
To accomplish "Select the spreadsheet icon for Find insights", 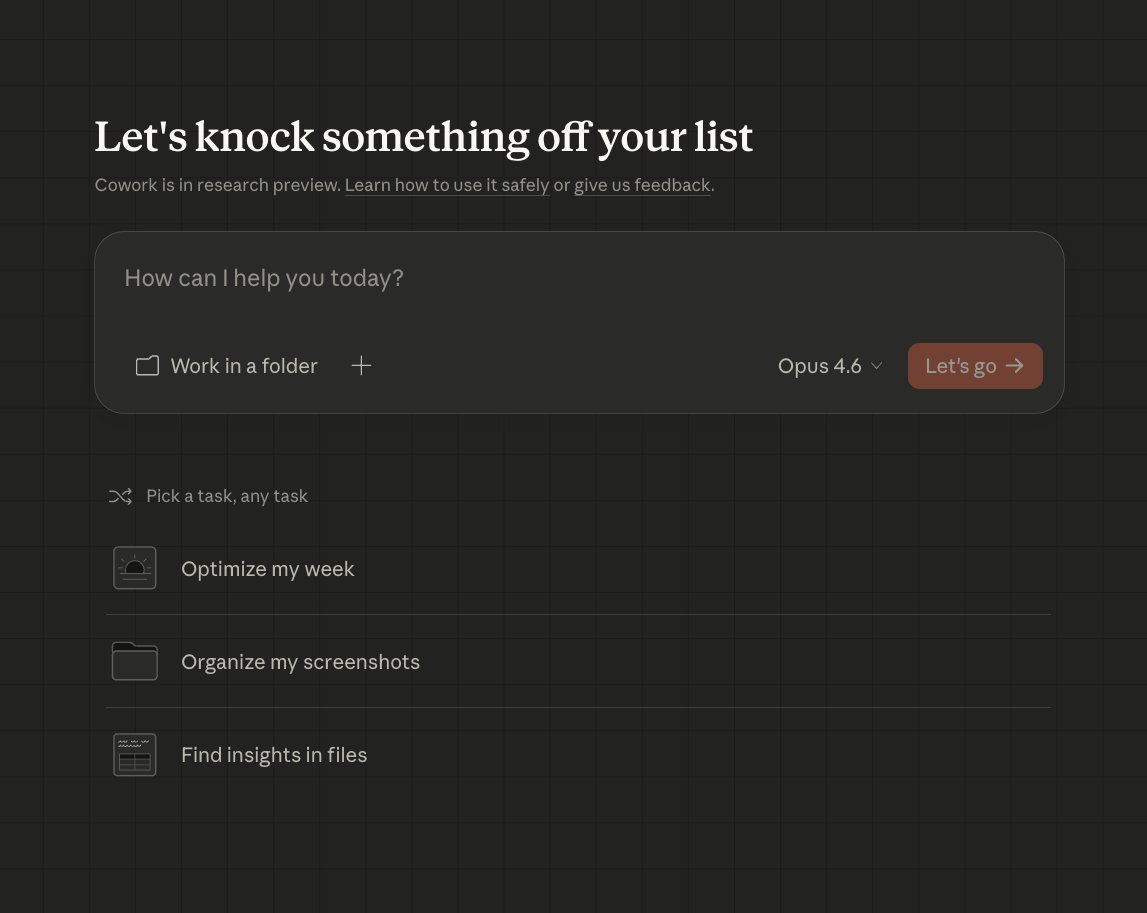I will pos(135,754).
